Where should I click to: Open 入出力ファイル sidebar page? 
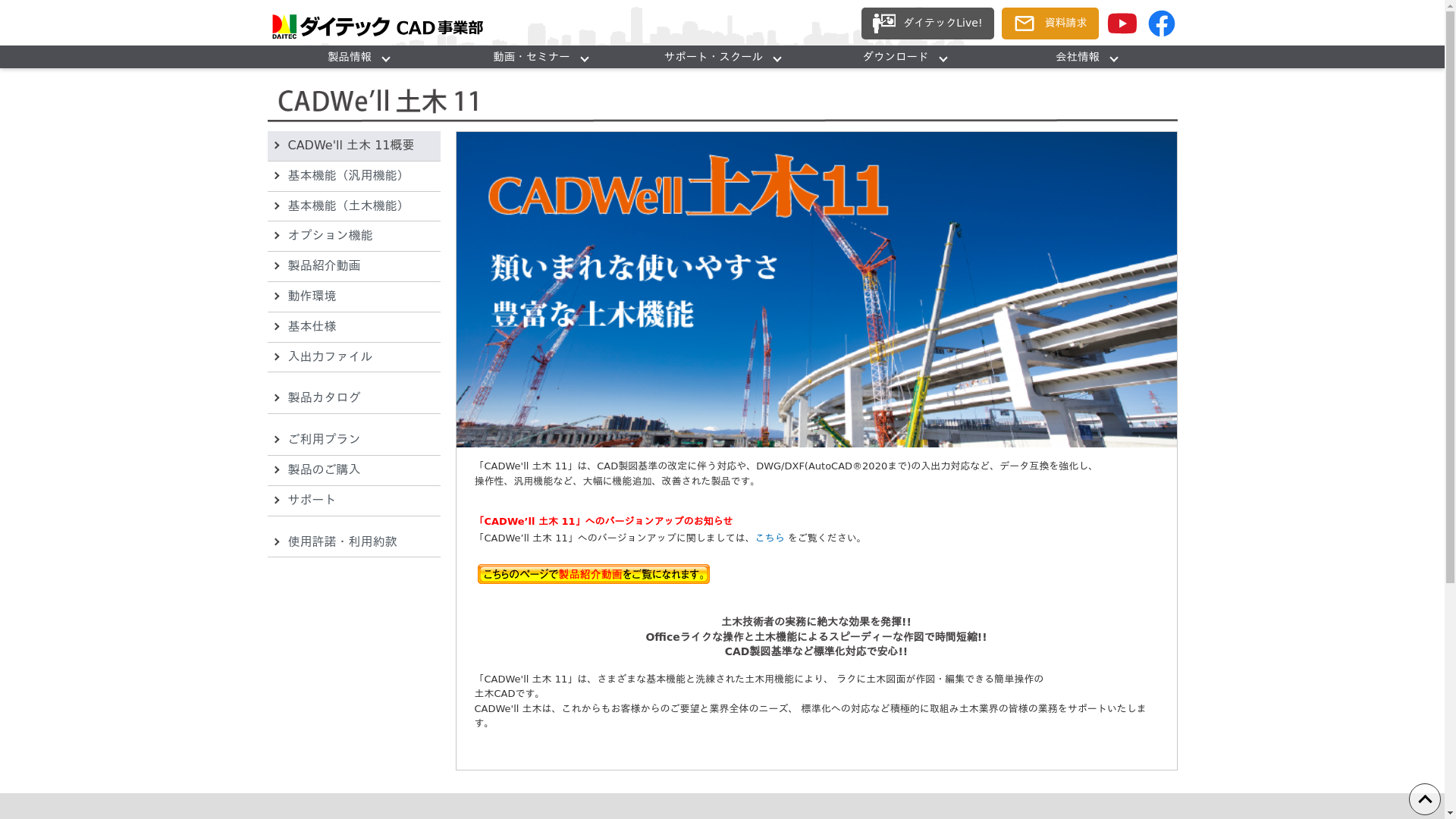[x=330, y=357]
